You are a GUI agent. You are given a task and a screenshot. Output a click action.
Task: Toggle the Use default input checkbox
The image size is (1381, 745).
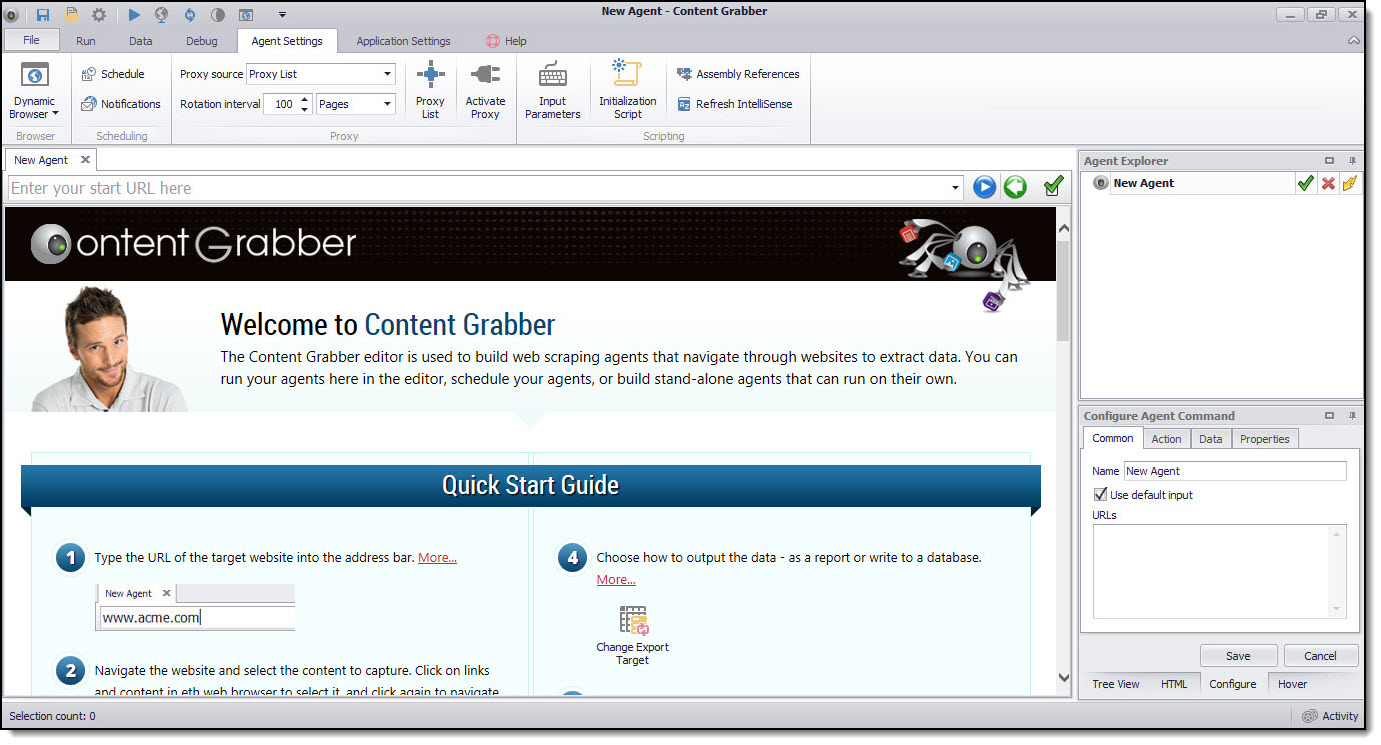coord(1101,495)
